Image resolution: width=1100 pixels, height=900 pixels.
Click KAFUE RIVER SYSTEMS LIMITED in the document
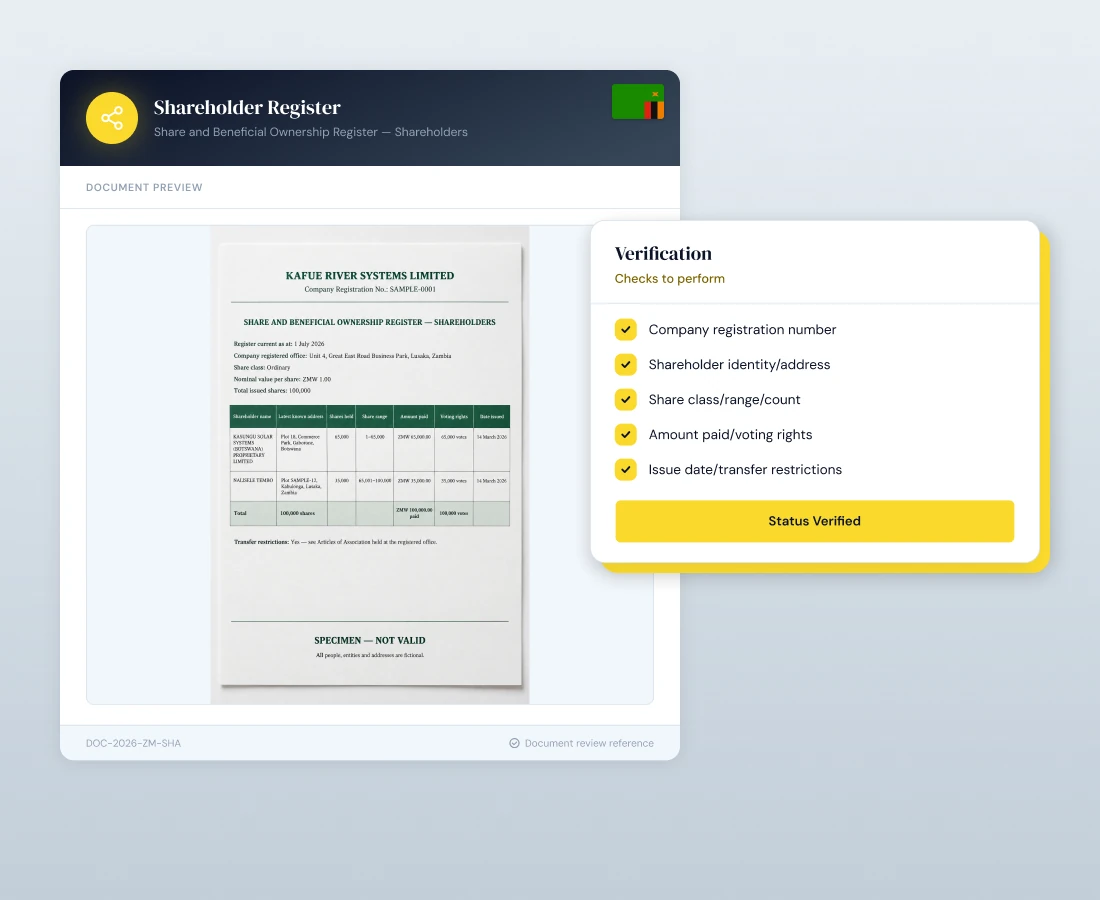370,276
